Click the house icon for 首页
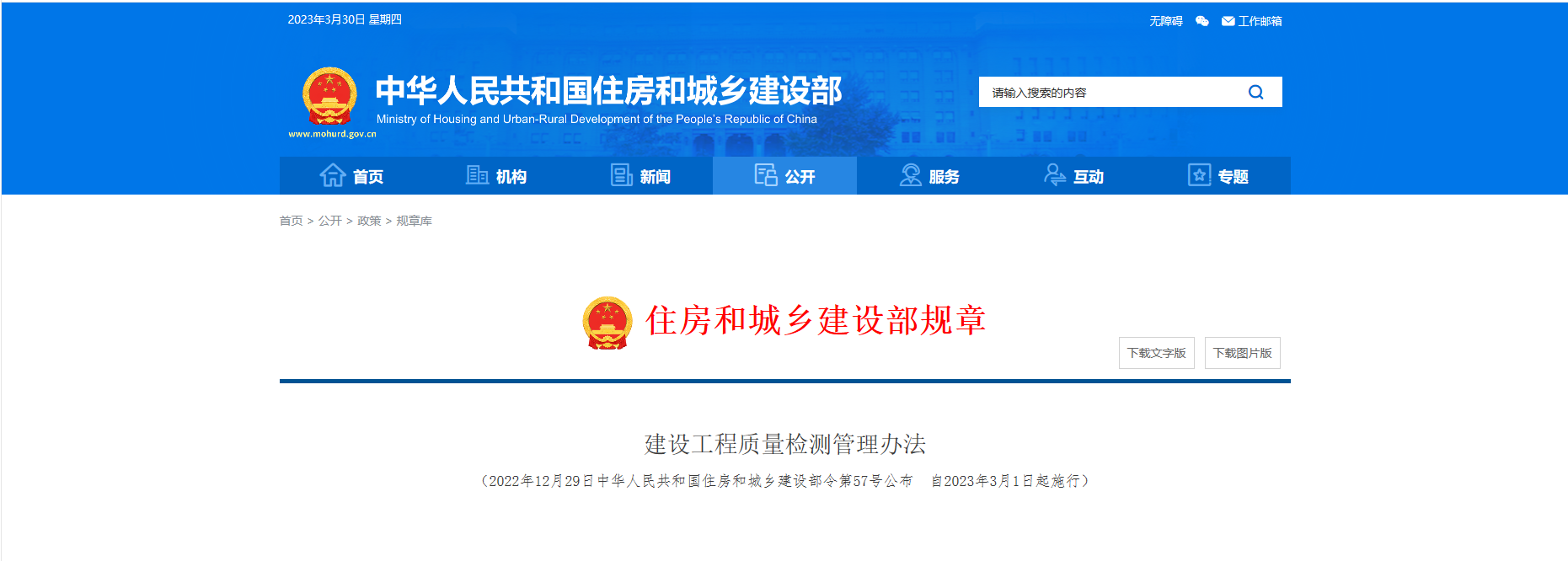This screenshot has height=561, width=1568. coord(333,175)
